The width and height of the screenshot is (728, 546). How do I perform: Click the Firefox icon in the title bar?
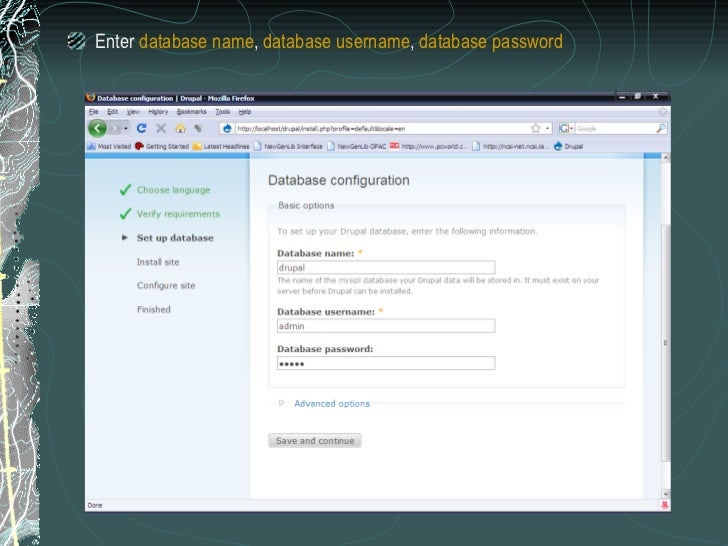pos(91,98)
